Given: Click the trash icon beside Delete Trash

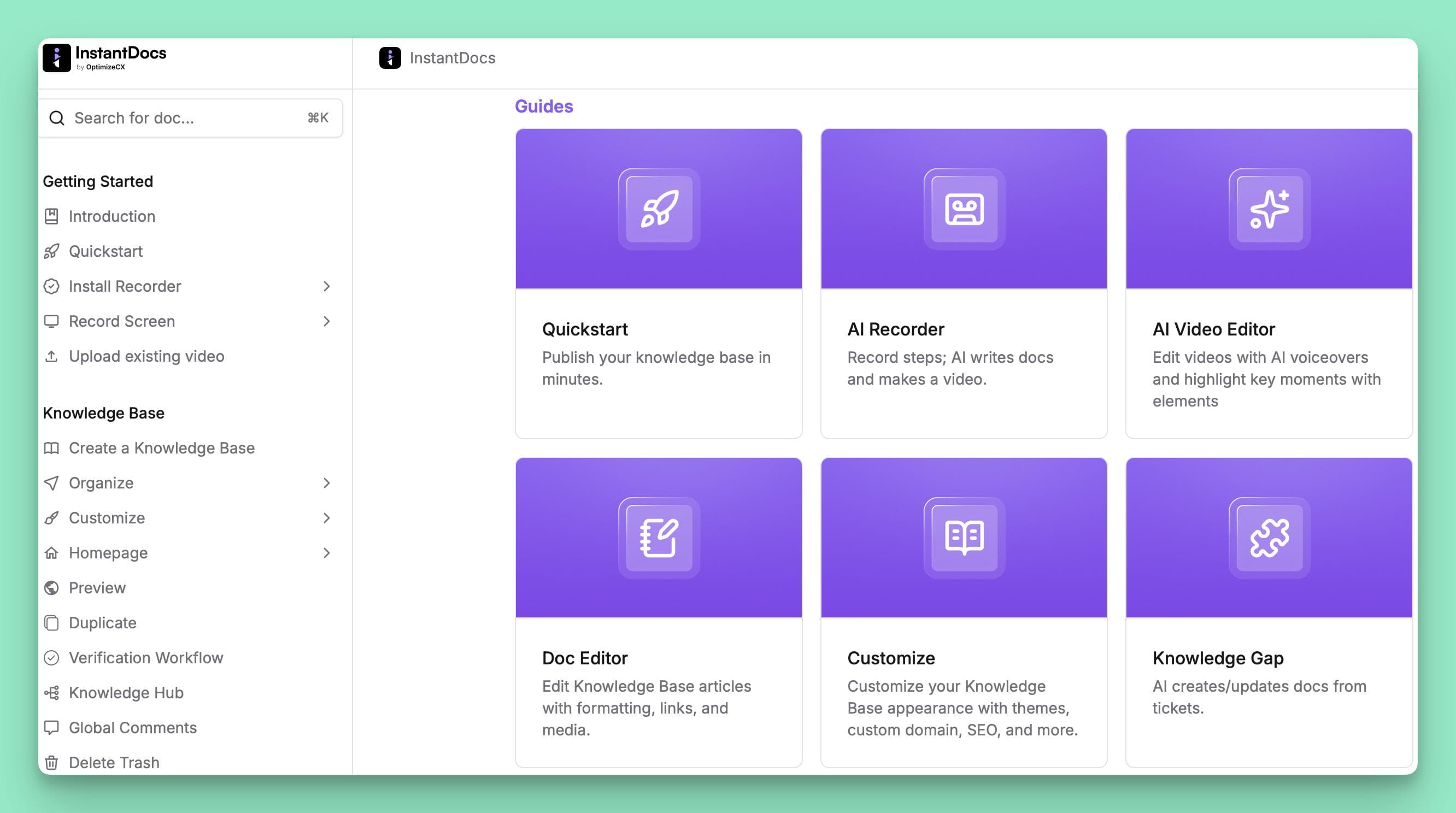Looking at the screenshot, I should [x=52, y=762].
